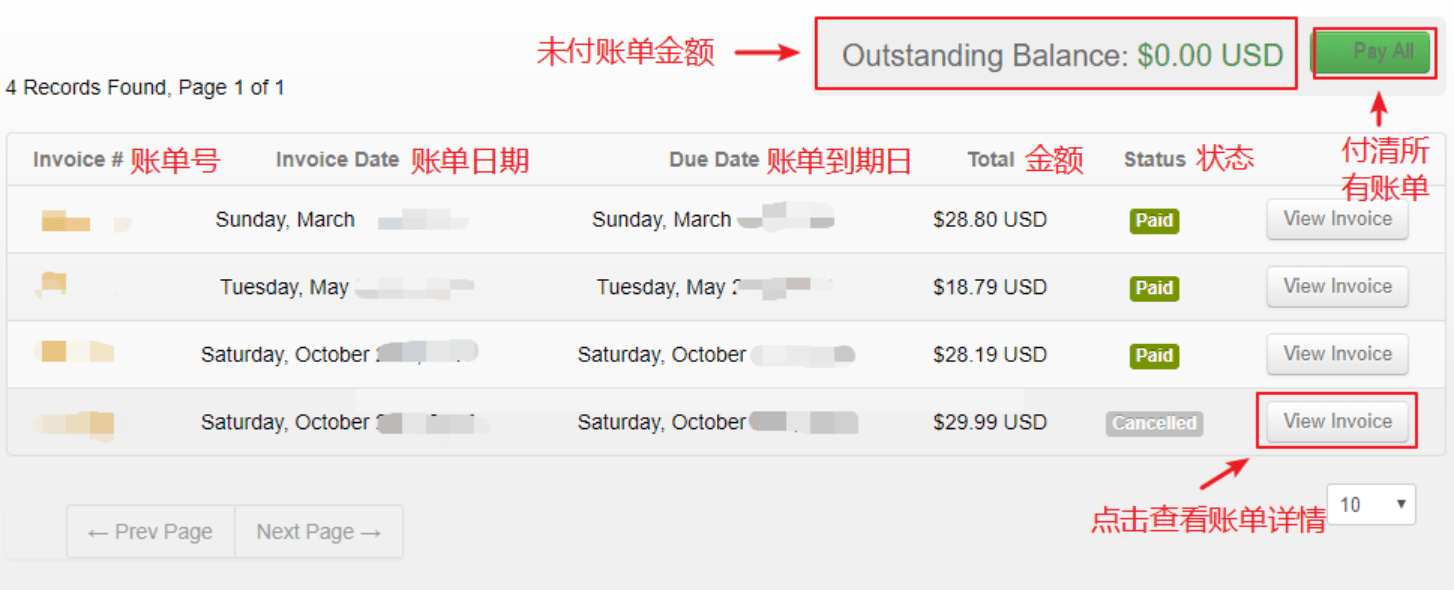The width and height of the screenshot is (1454, 590).
Task: Click the Outstanding Balance $0.00 USD amount
Action: click(1210, 55)
